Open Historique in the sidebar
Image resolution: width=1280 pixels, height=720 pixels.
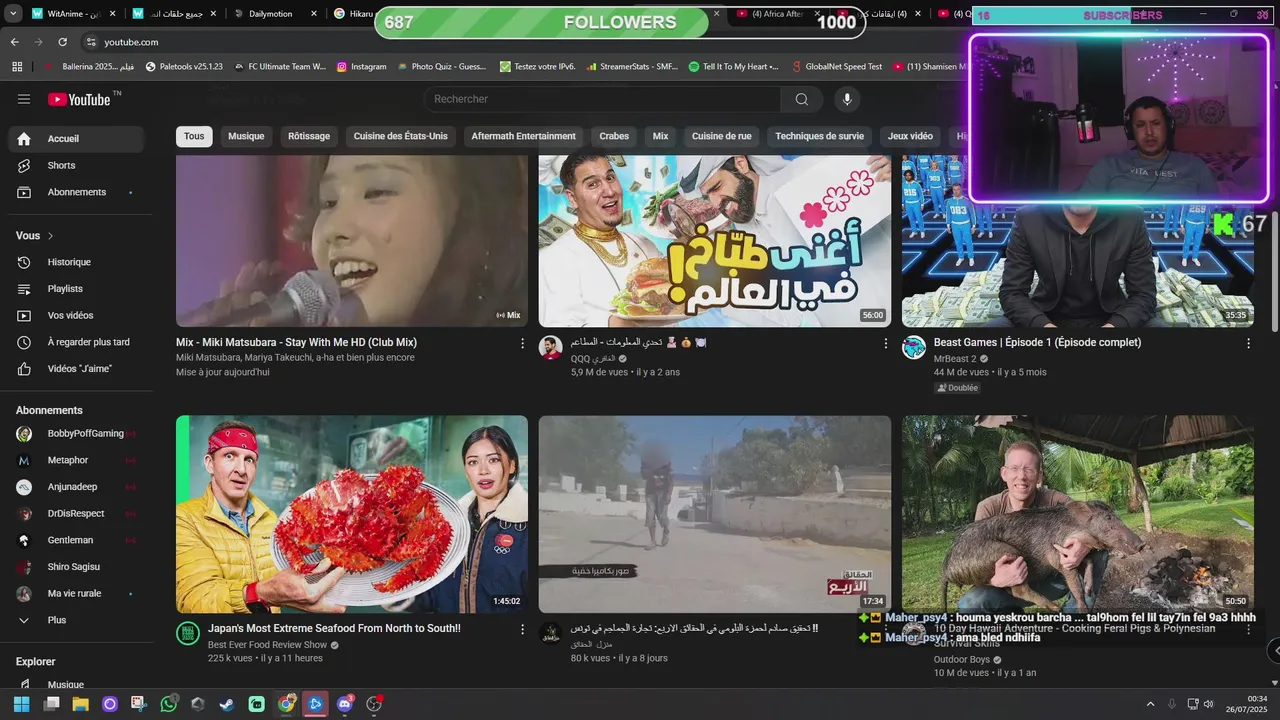[76, 262]
